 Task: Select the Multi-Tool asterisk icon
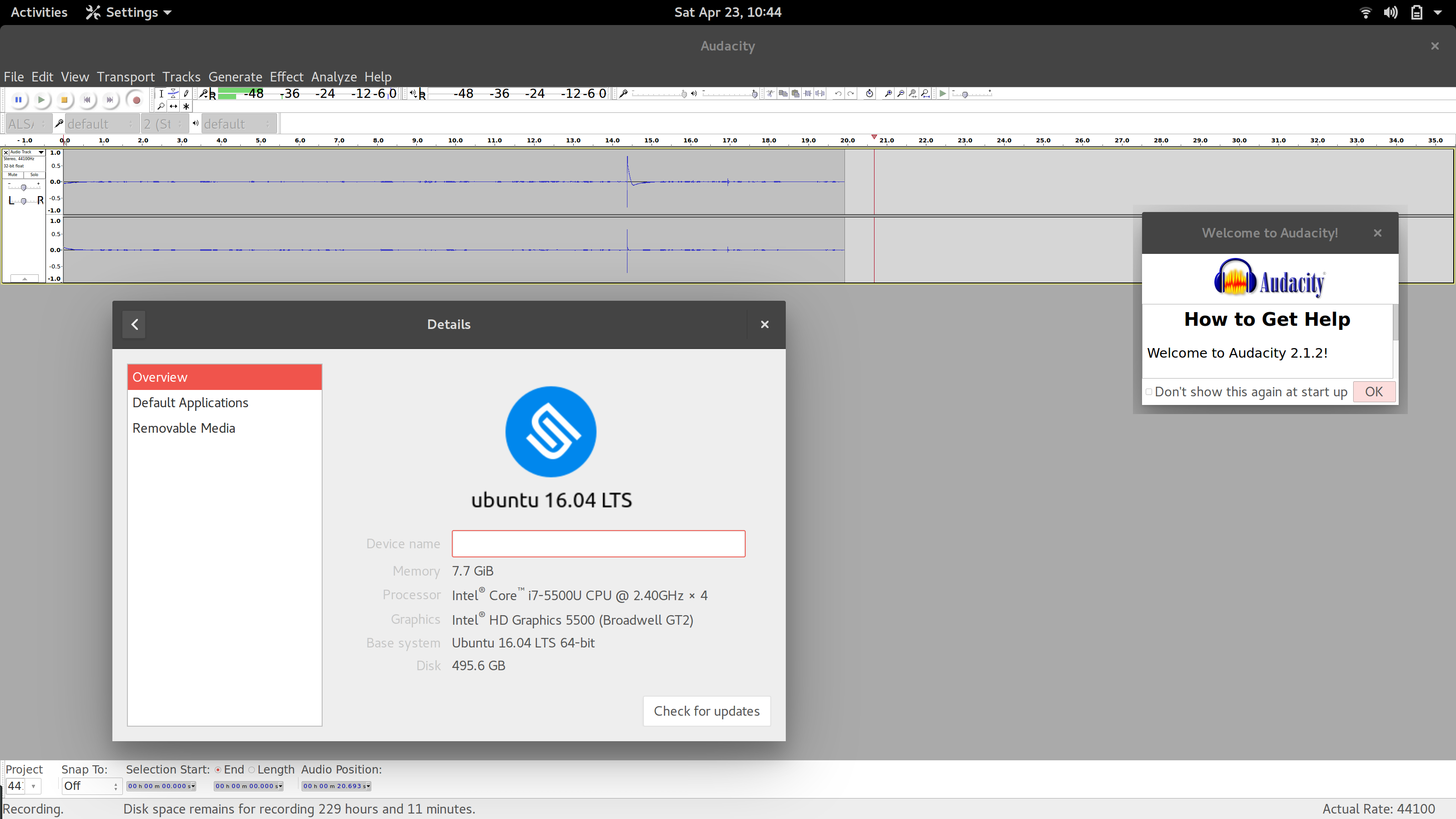(x=186, y=106)
